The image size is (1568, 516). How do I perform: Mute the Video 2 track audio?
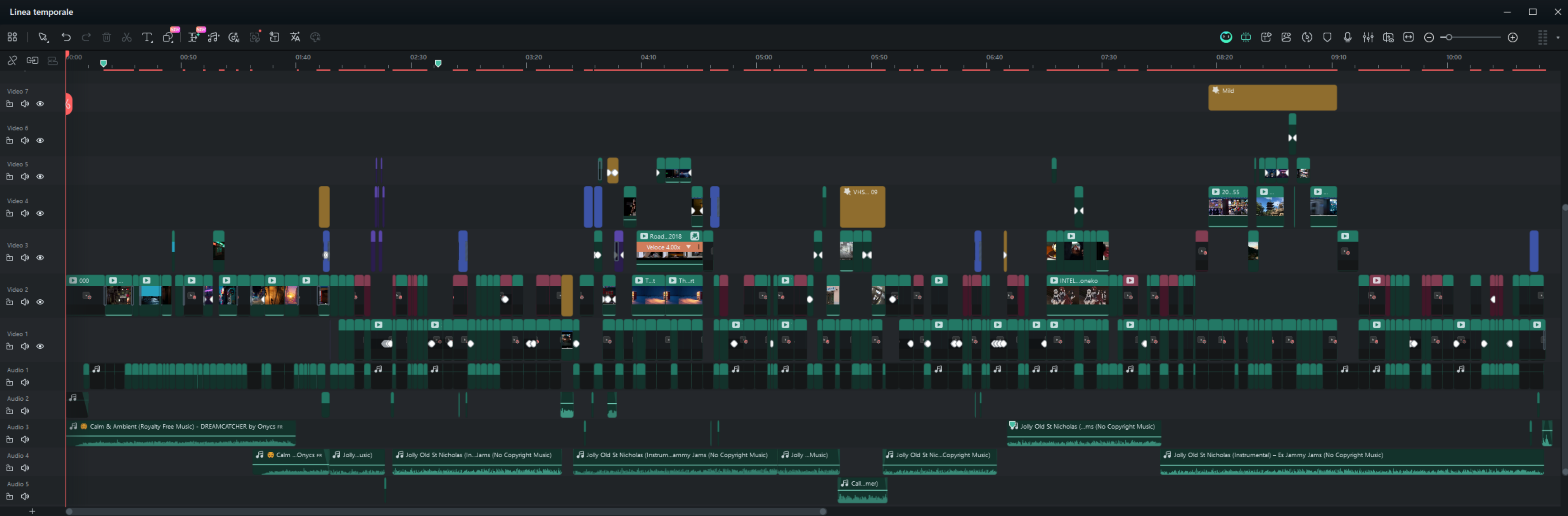pos(25,302)
